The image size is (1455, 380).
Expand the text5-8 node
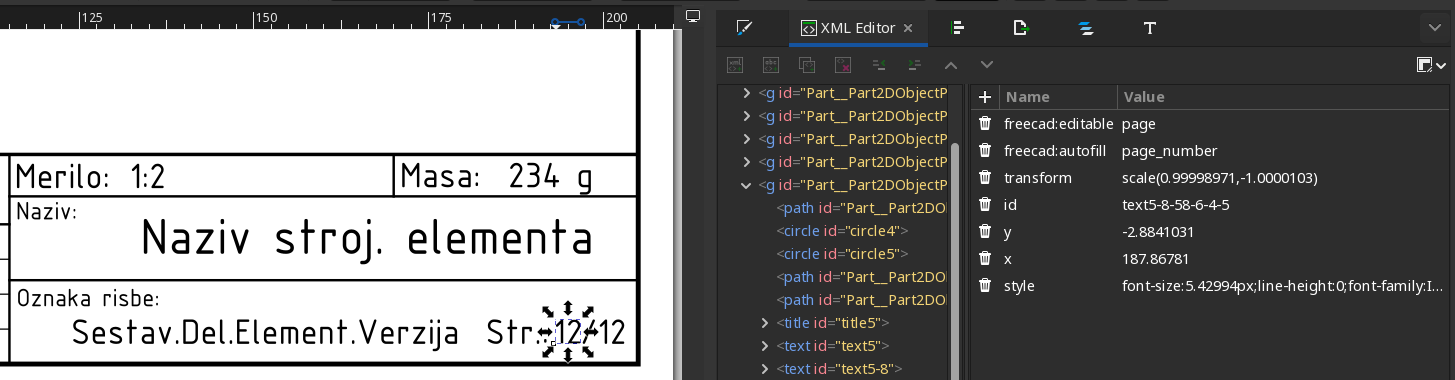click(765, 369)
